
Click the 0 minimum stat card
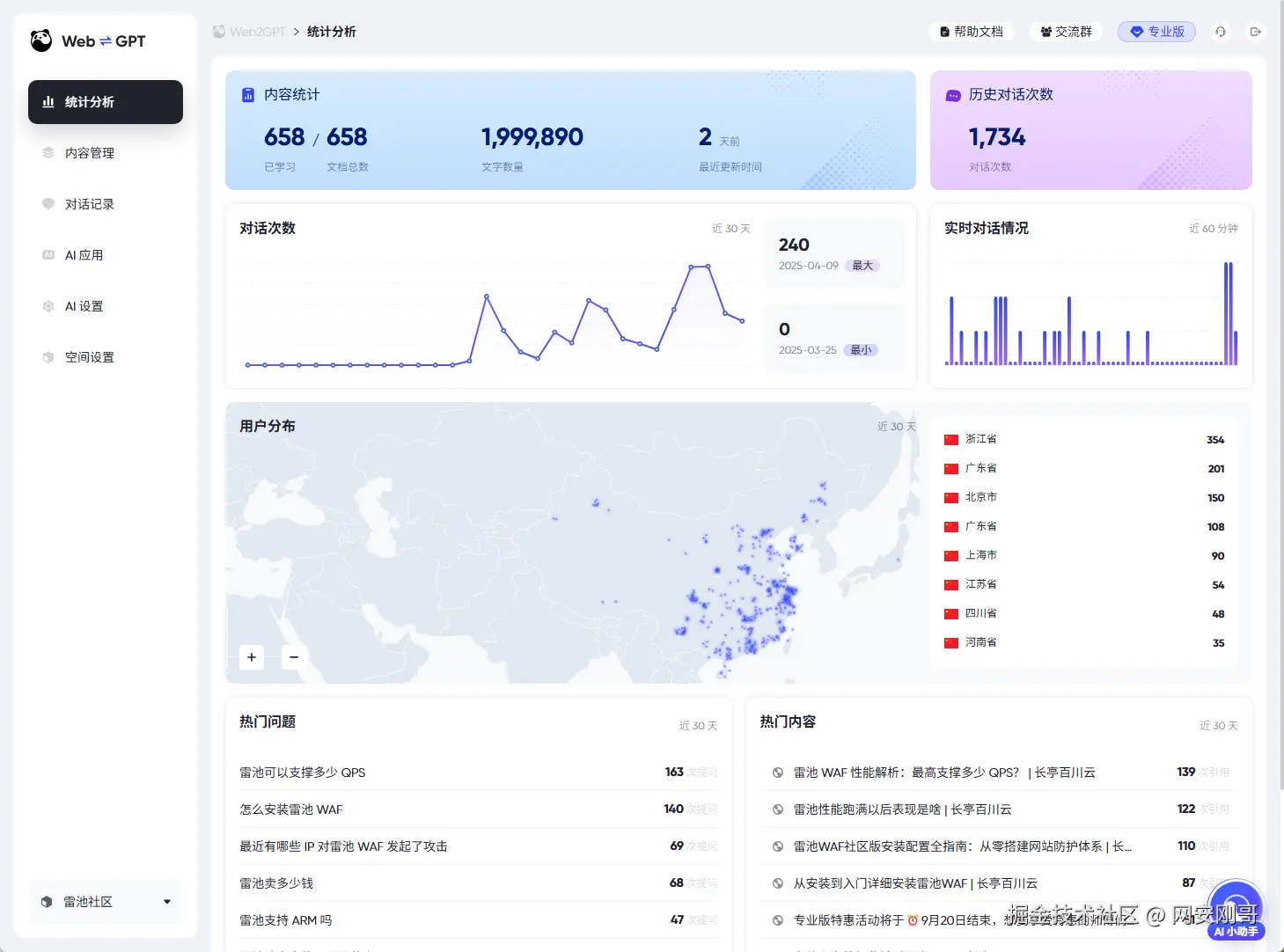(x=835, y=338)
